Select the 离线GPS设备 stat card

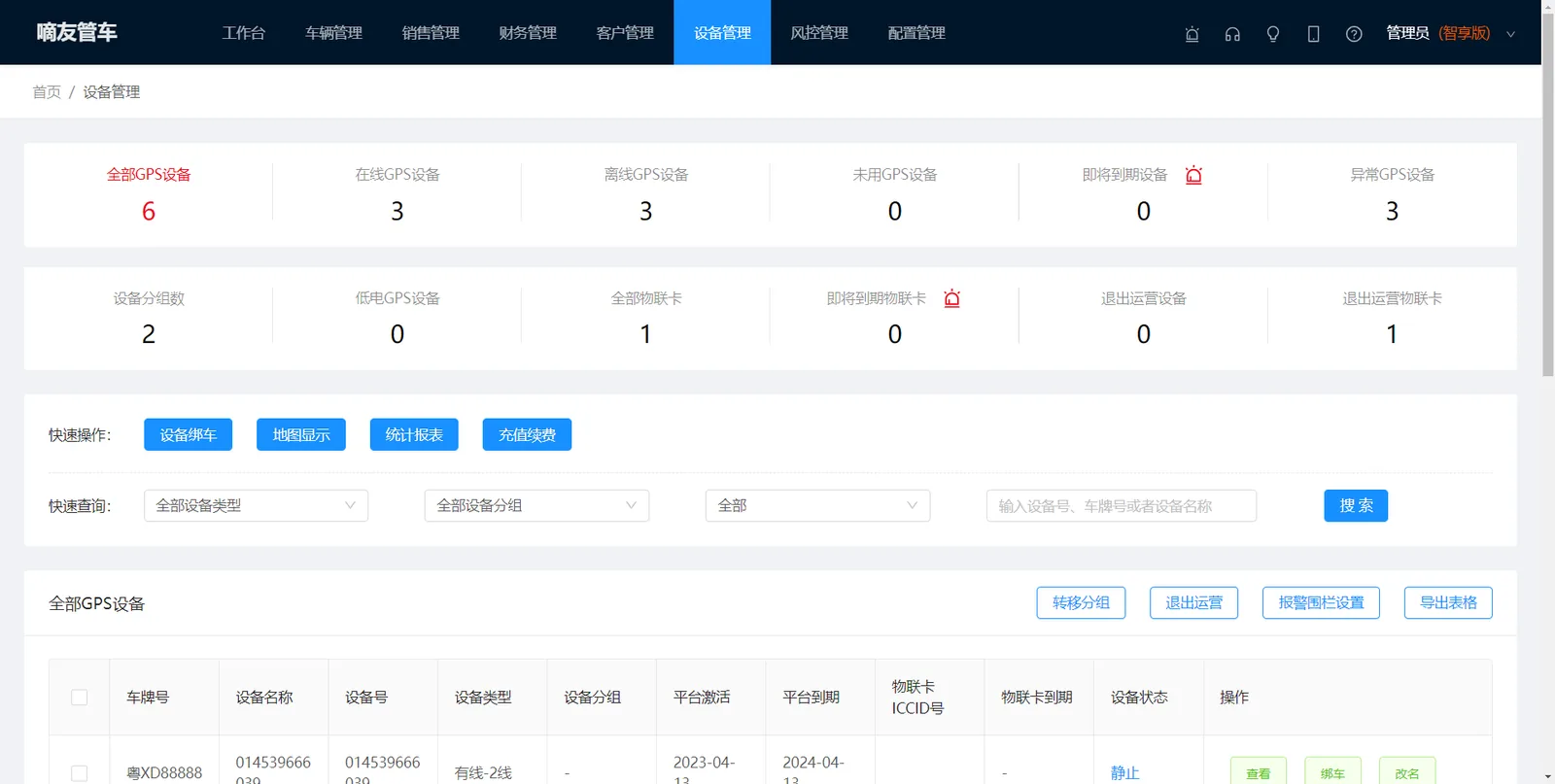click(646, 194)
